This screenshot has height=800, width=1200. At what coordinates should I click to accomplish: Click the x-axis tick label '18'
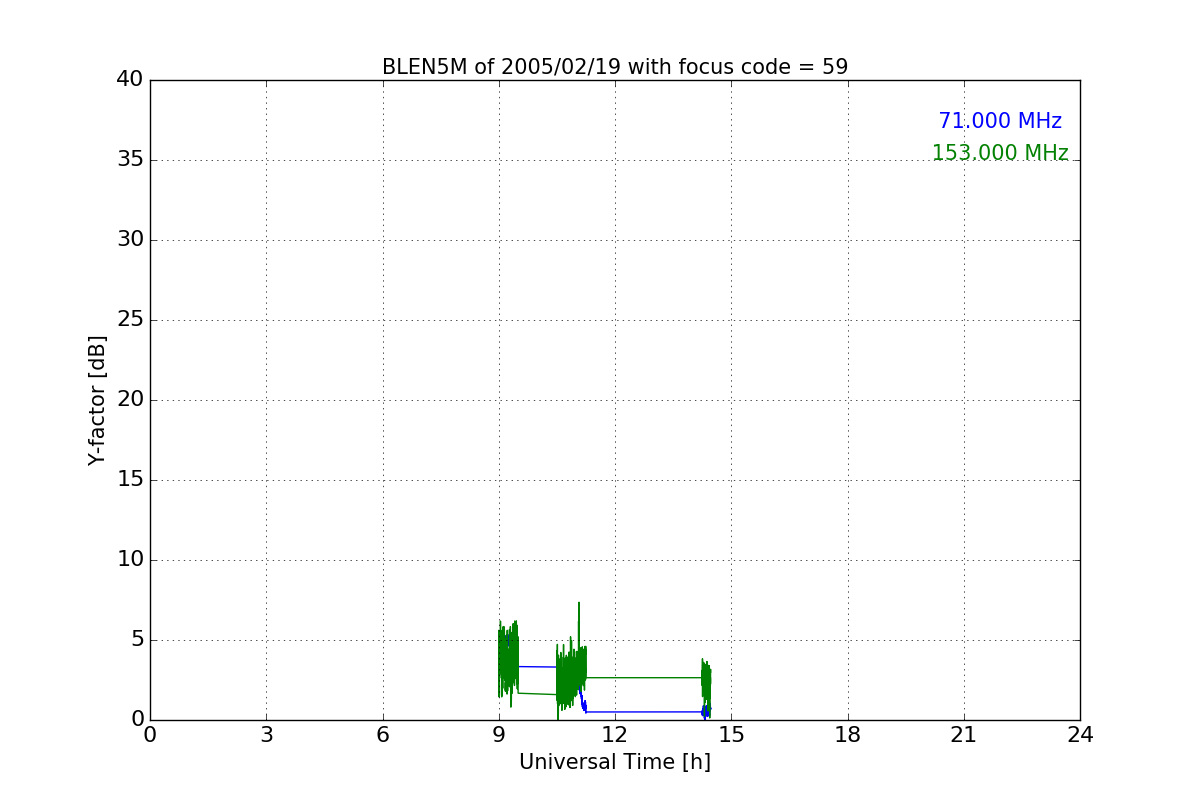[848, 735]
